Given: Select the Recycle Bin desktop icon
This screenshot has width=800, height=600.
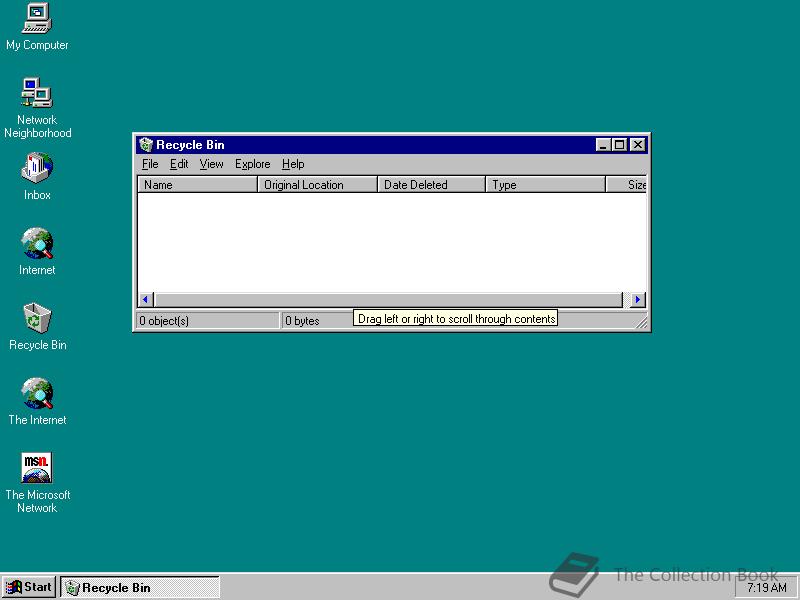Looking at the screenshot, I should pyautogui.click(x=37, y=326).
